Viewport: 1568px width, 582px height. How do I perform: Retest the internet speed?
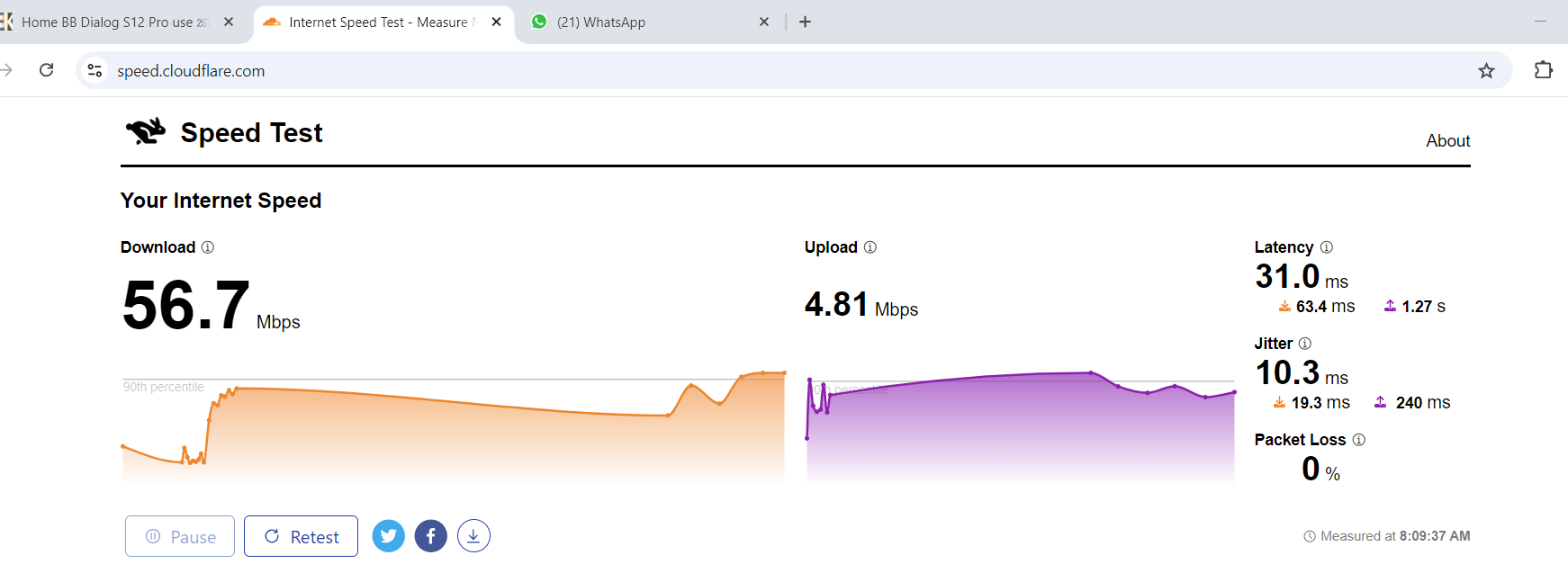click(301, 536)
